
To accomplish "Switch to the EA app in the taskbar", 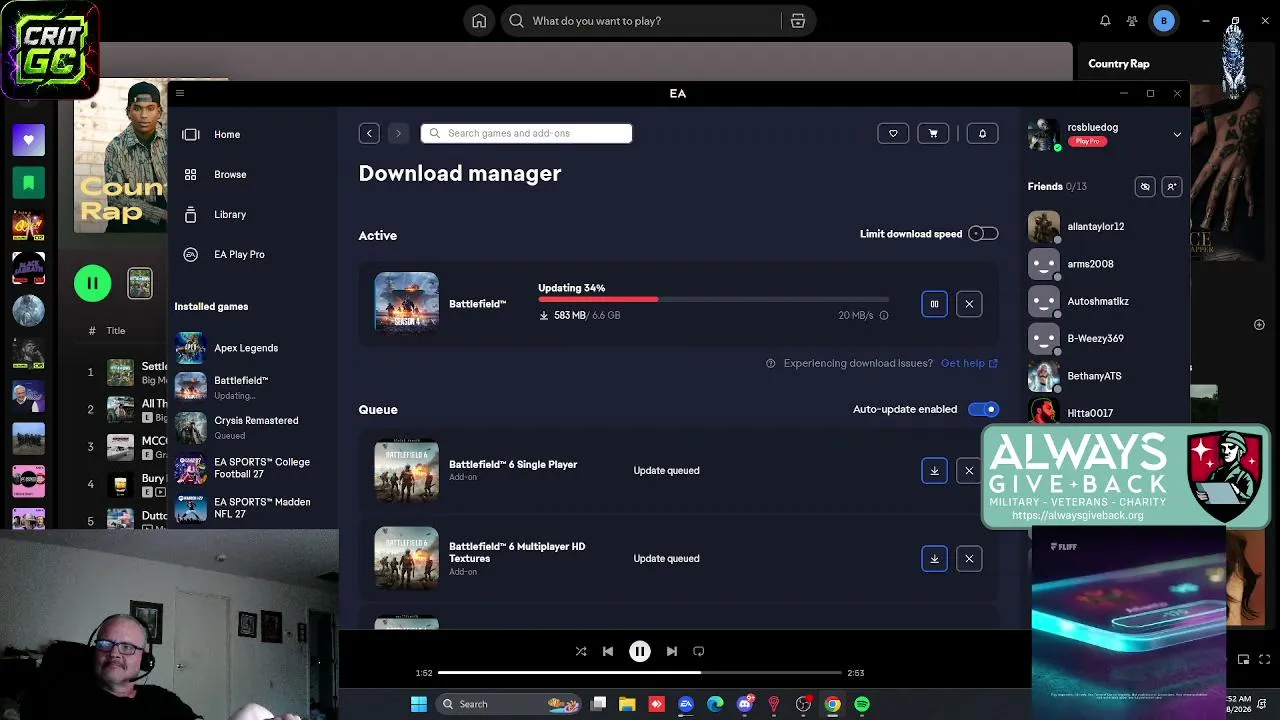I will [686, 704].
